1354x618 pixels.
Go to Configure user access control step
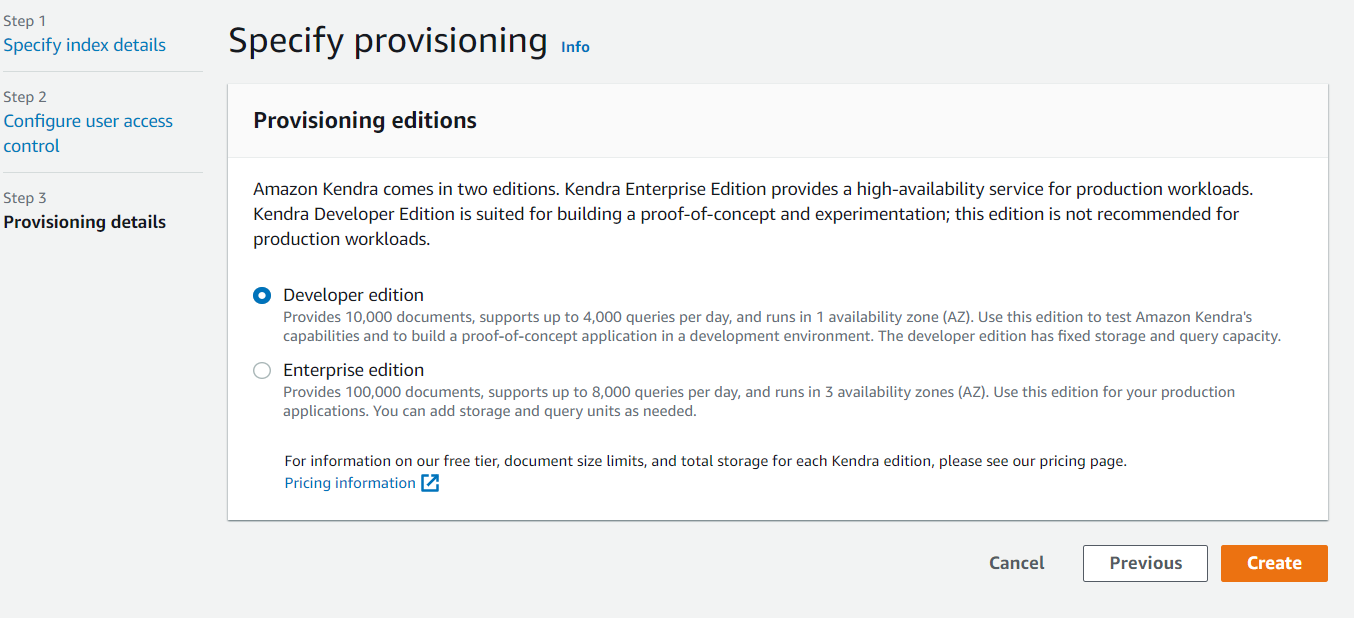click(88, 133)
